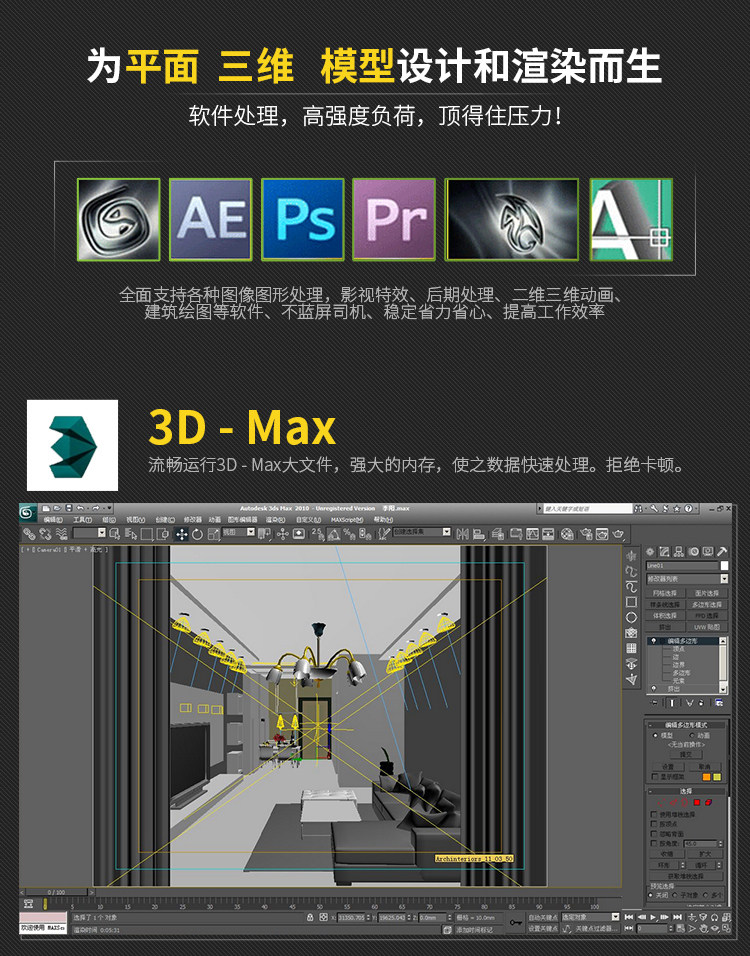Enable the 忽略背面 checkbox
Viewport: 750px width, 956px height.
click(x=654, y=834)
